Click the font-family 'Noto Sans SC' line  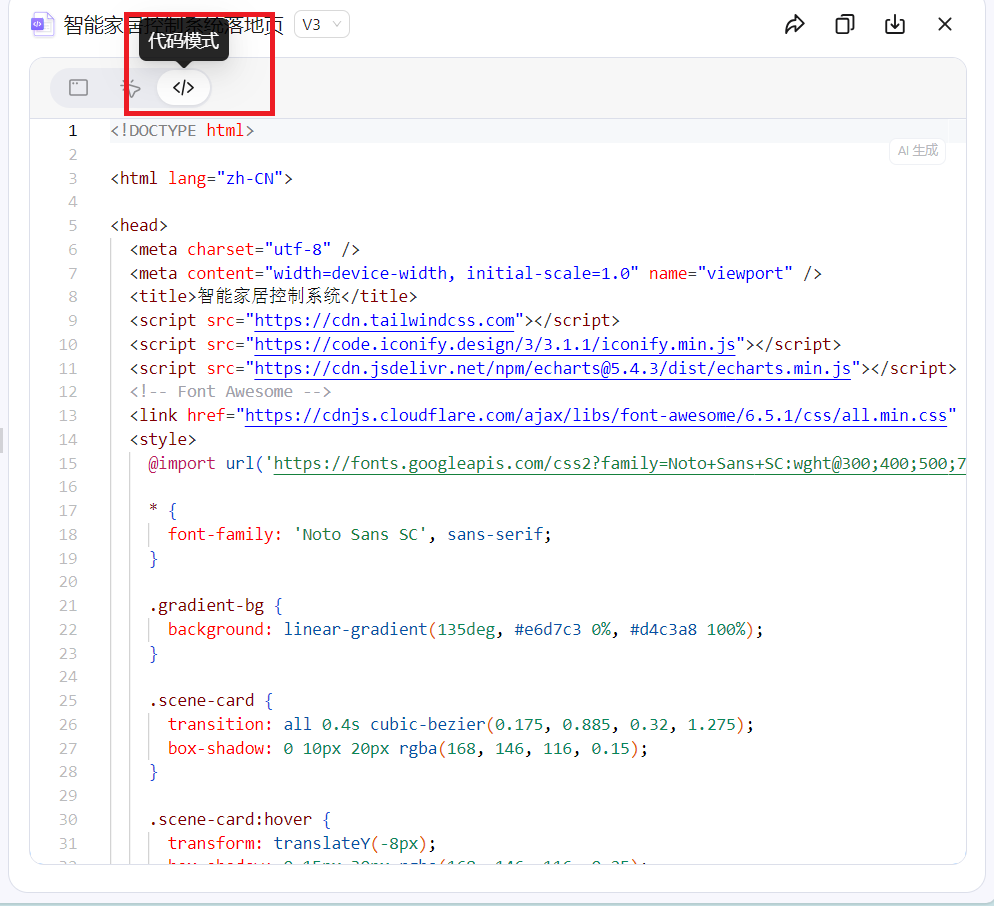click(x=359, y=535)
